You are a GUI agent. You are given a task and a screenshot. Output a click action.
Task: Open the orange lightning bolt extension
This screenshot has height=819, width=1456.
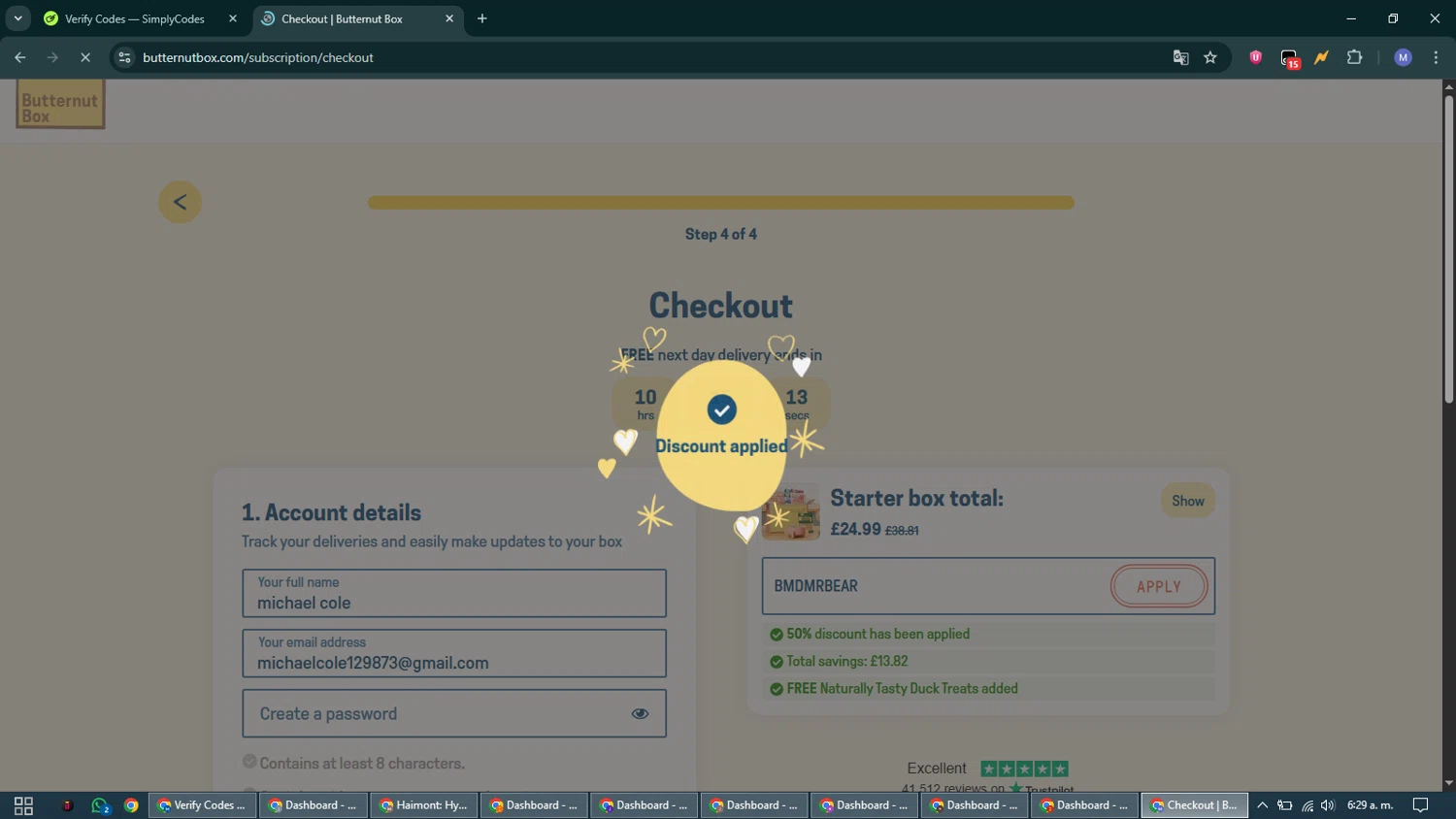tap(1321, 57)
